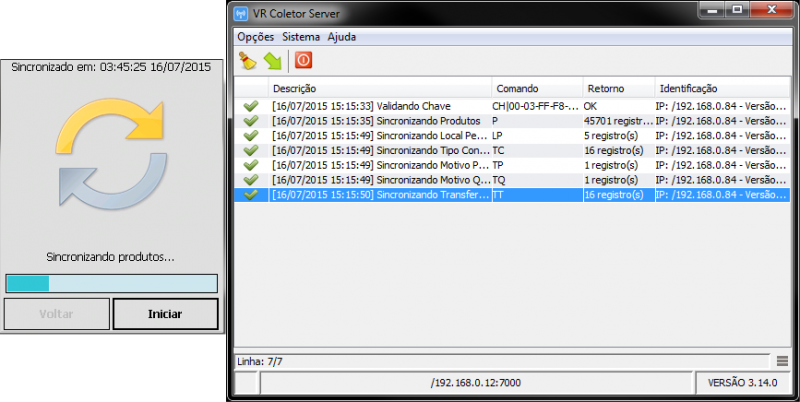
Task: Click the checkmark on Sincronizando Transfer row
Action: (251, 195)
